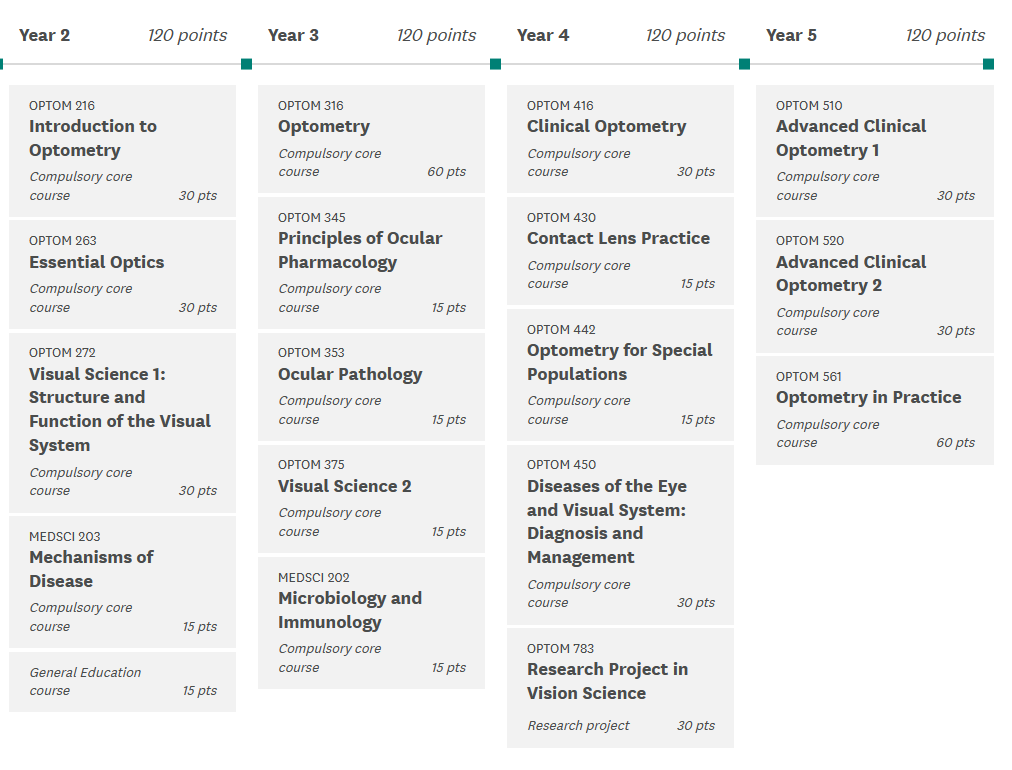The height and width of the screenshot is (770, 1012).
Task: Open Diseases of the Eye course card
Action: coord(620,533)
